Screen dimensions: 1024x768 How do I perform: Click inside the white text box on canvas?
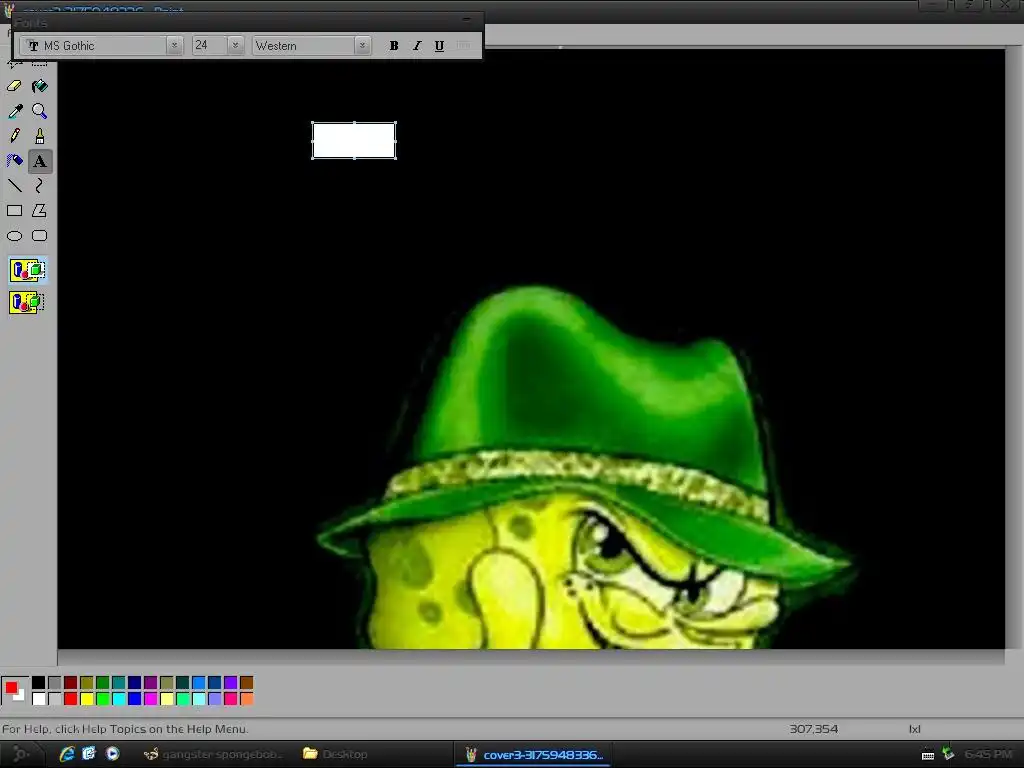354,140
